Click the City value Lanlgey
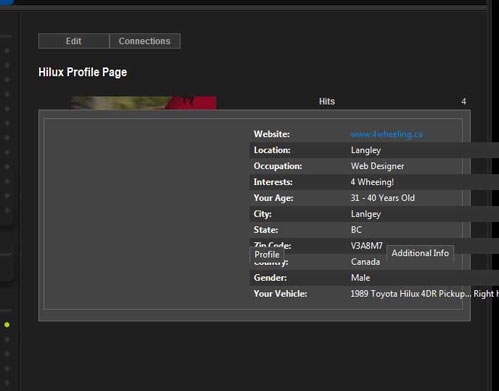The height and width of the screenshot is (391, 499). pos(366,214)
